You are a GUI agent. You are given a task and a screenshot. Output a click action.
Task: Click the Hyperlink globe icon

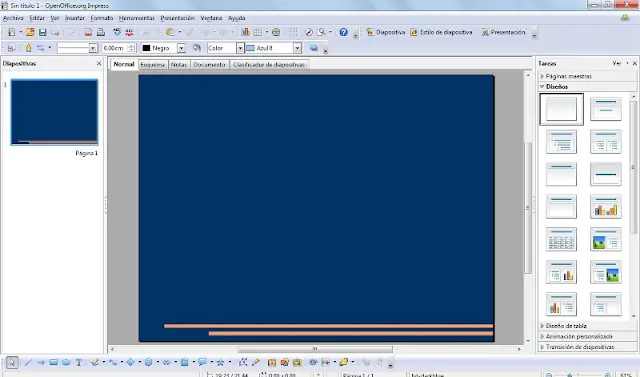(276, 32)
